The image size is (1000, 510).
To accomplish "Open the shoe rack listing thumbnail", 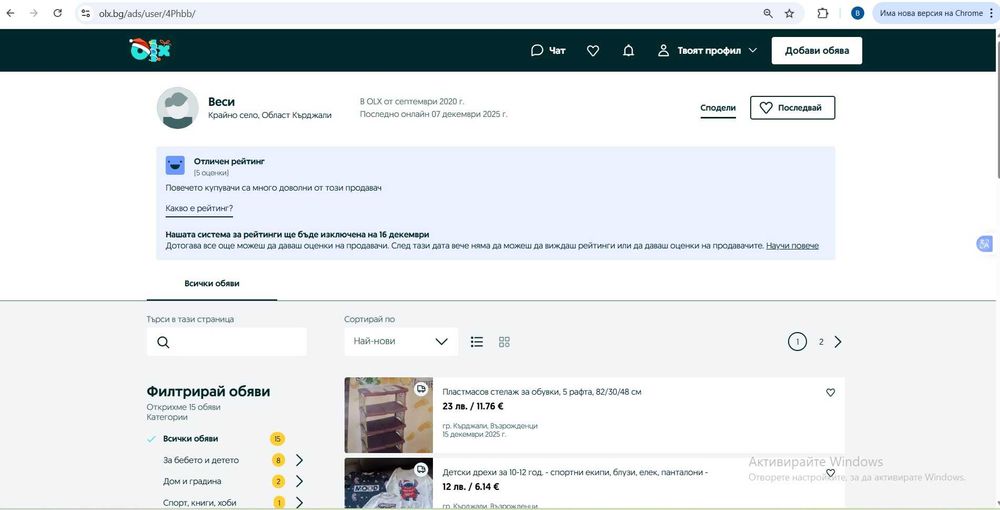I will (388, 415).
